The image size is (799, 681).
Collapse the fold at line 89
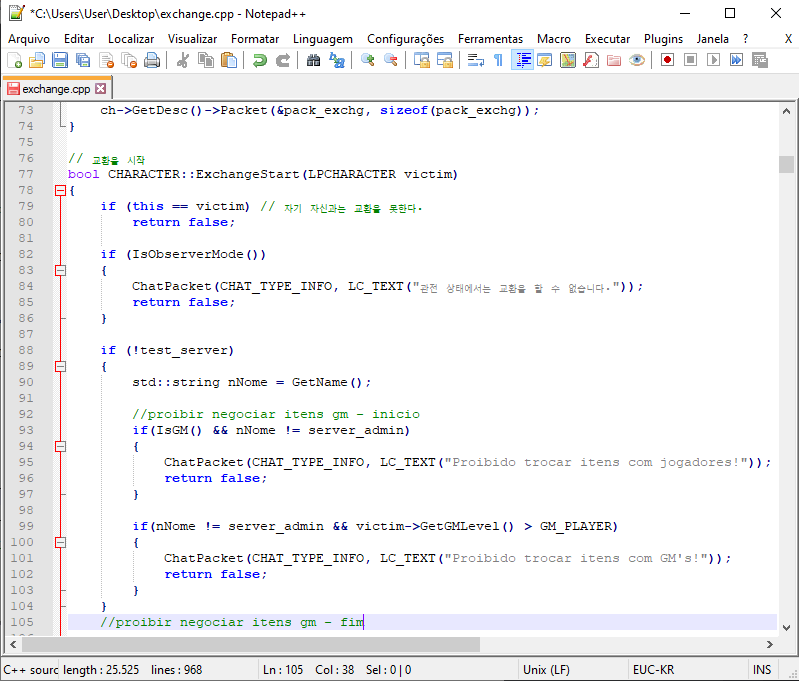[x=60, y=366]
